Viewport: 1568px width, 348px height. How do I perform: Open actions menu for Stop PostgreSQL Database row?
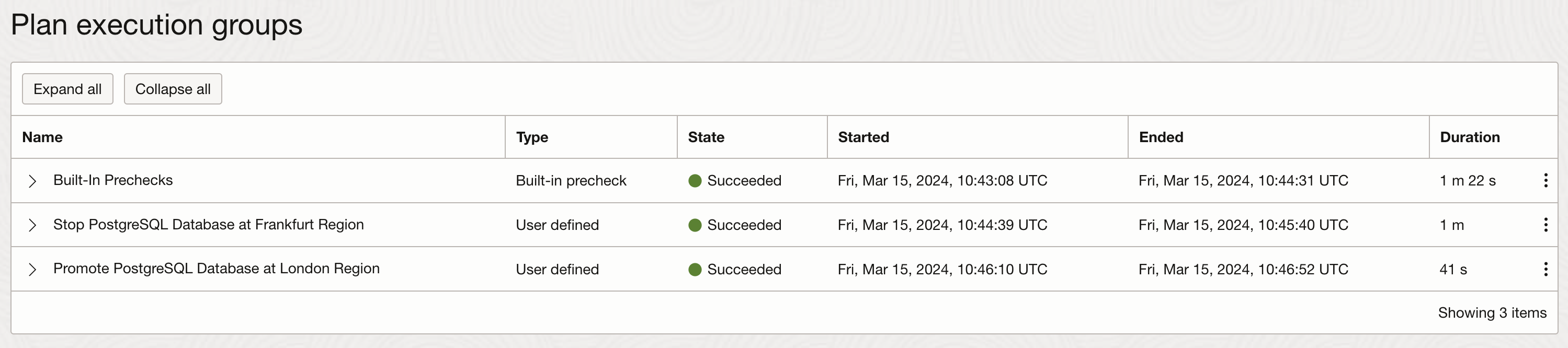pos(1546,225)
